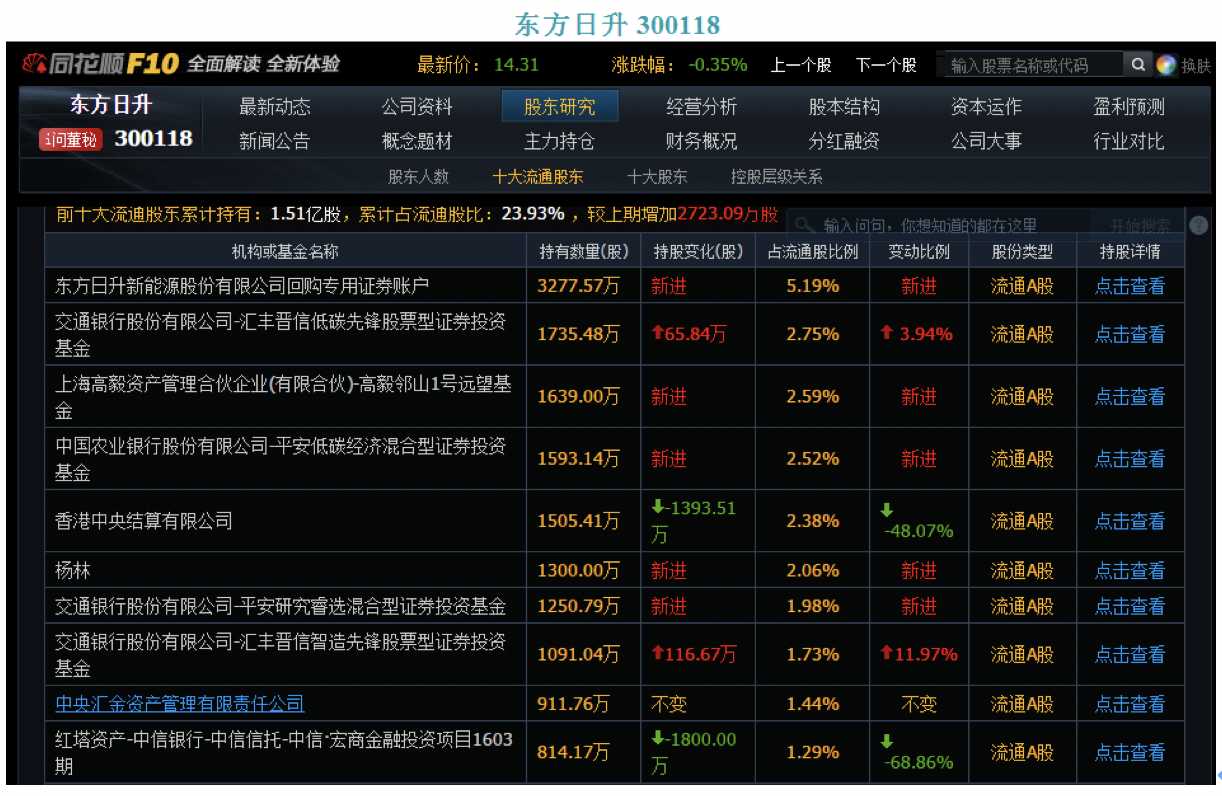Open the 盈利预测 navigation item
This screenshot has height=796, width=1222.
click(x=1128, y=107)
